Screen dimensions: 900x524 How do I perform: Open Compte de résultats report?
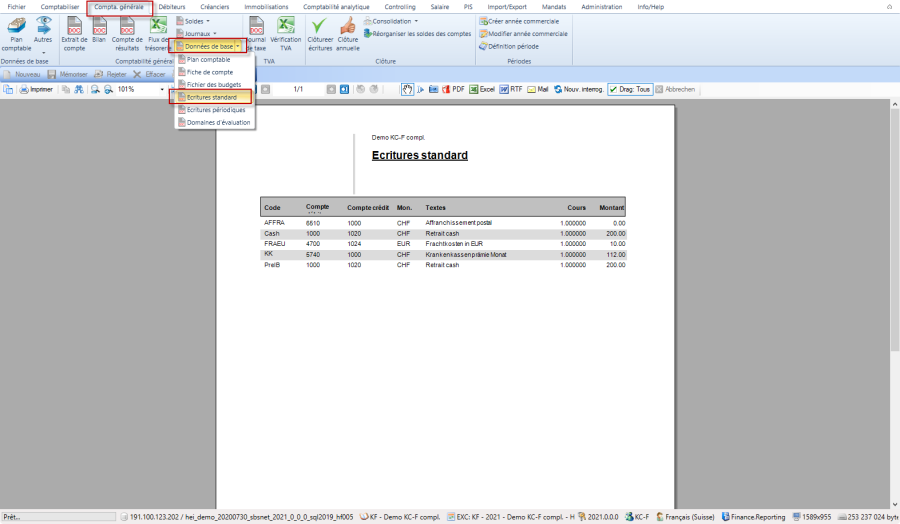[127, 34]
